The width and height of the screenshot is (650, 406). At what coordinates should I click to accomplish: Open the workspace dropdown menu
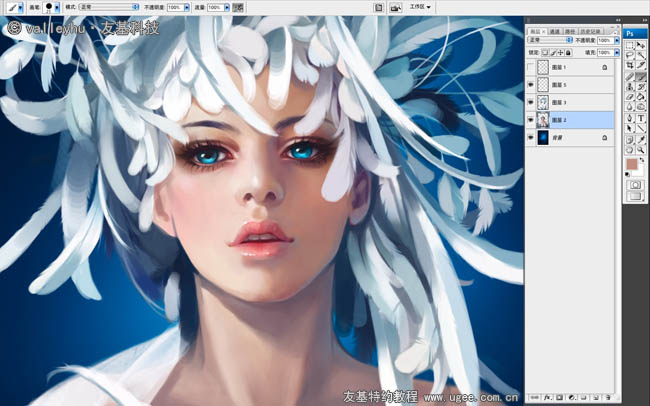(420, 7)
